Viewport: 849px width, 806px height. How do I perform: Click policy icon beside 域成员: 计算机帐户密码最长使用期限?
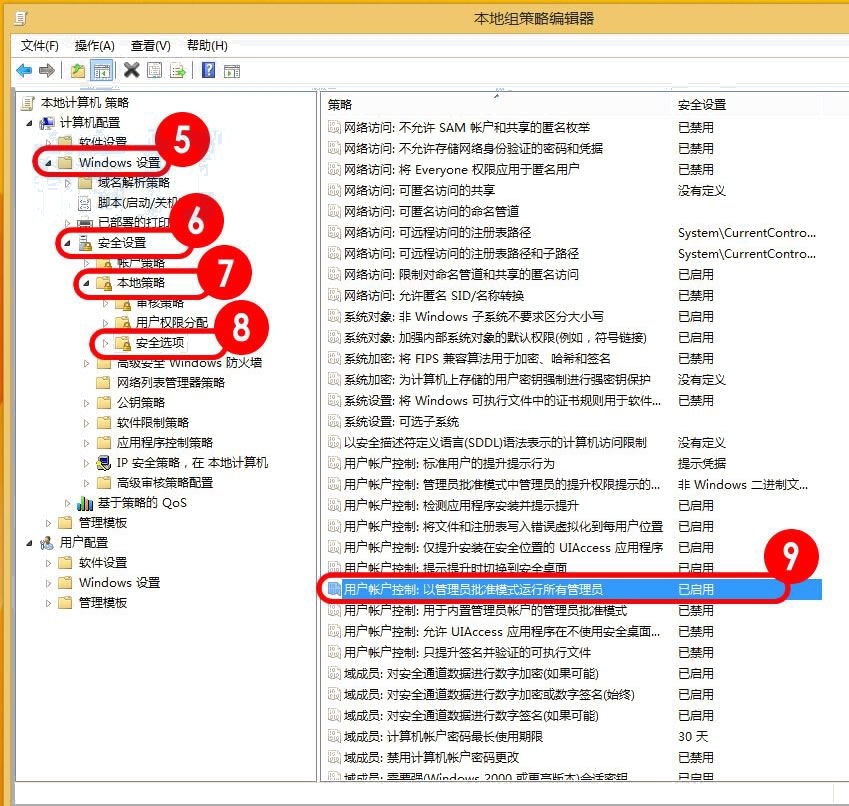[334, 737]
